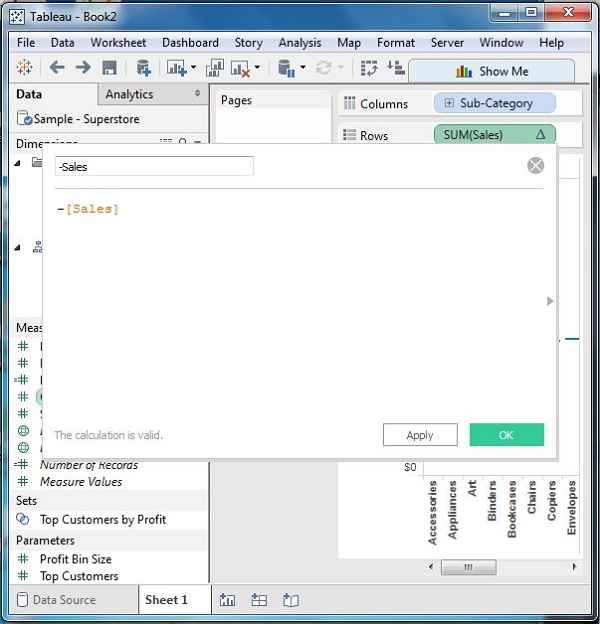
Task: Switch to the Analytics tab
Action: (x=130, y=94)
